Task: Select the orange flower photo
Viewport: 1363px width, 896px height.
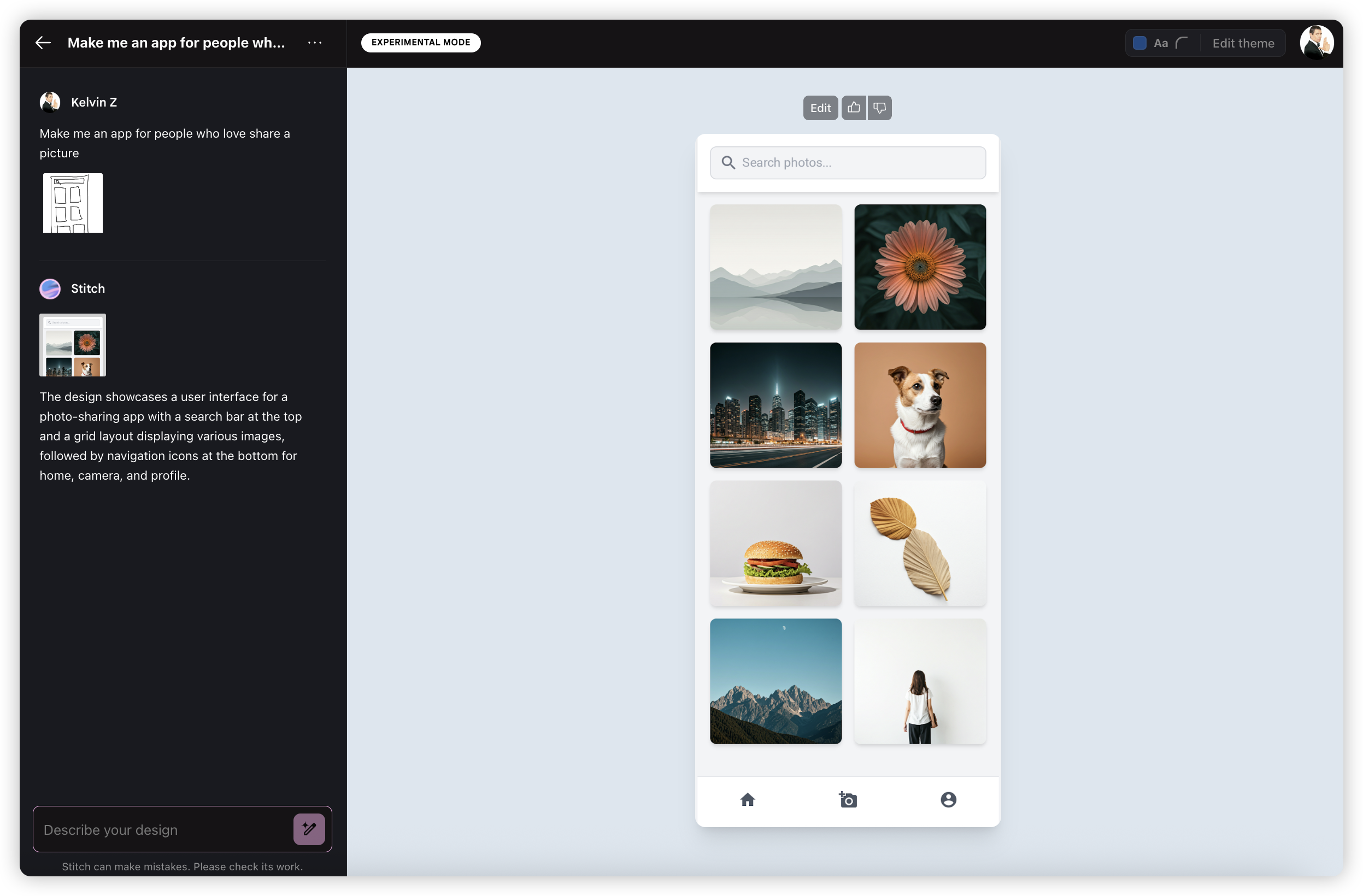Action: (920, 267)
